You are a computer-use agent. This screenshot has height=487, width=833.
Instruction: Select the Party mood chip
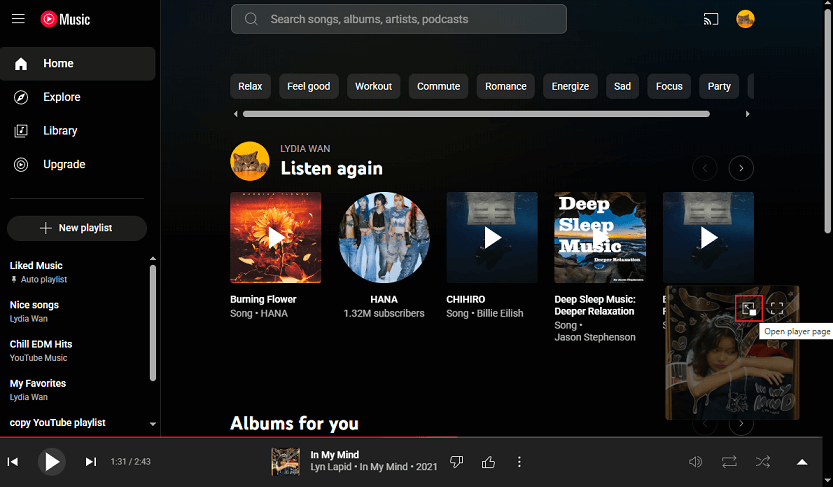[x=719, y=86]
